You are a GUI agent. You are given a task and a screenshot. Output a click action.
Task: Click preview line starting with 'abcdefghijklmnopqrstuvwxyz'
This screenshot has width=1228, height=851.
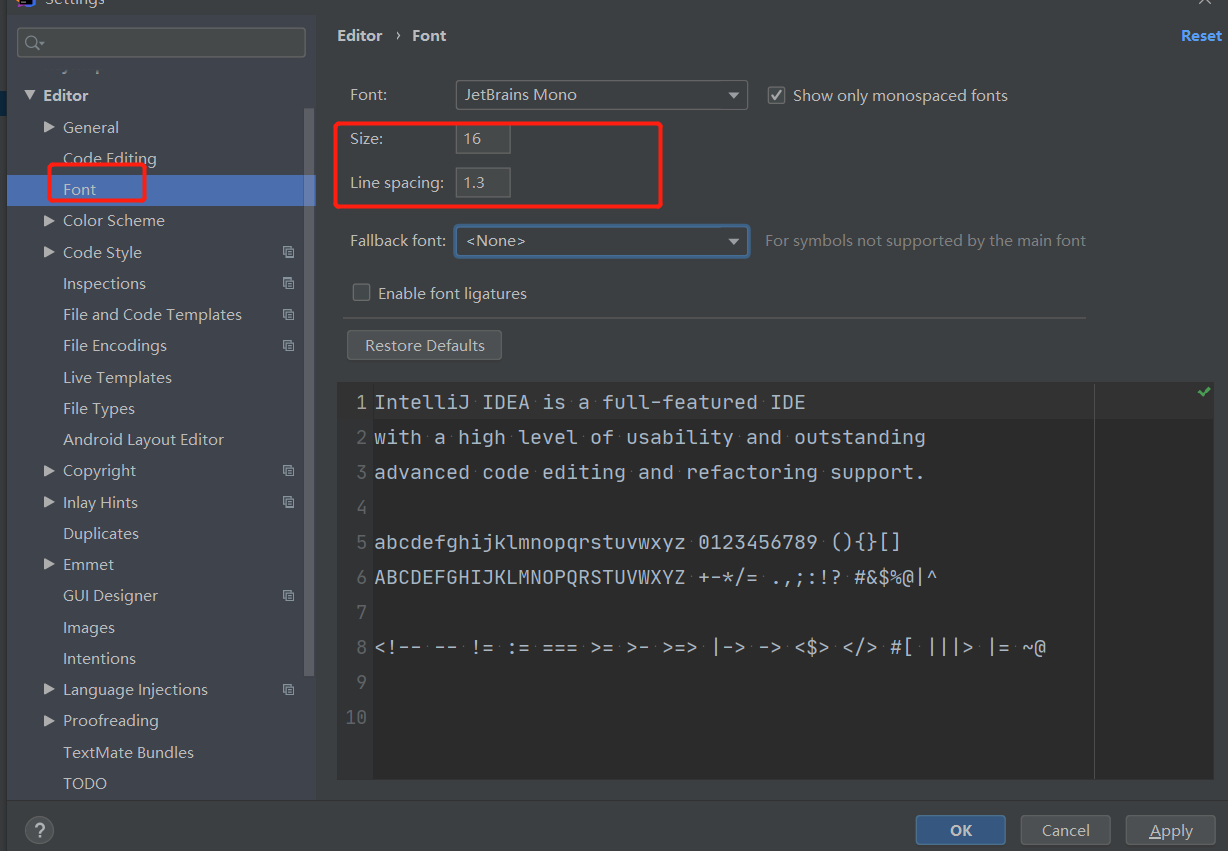[x=638, y=542]
